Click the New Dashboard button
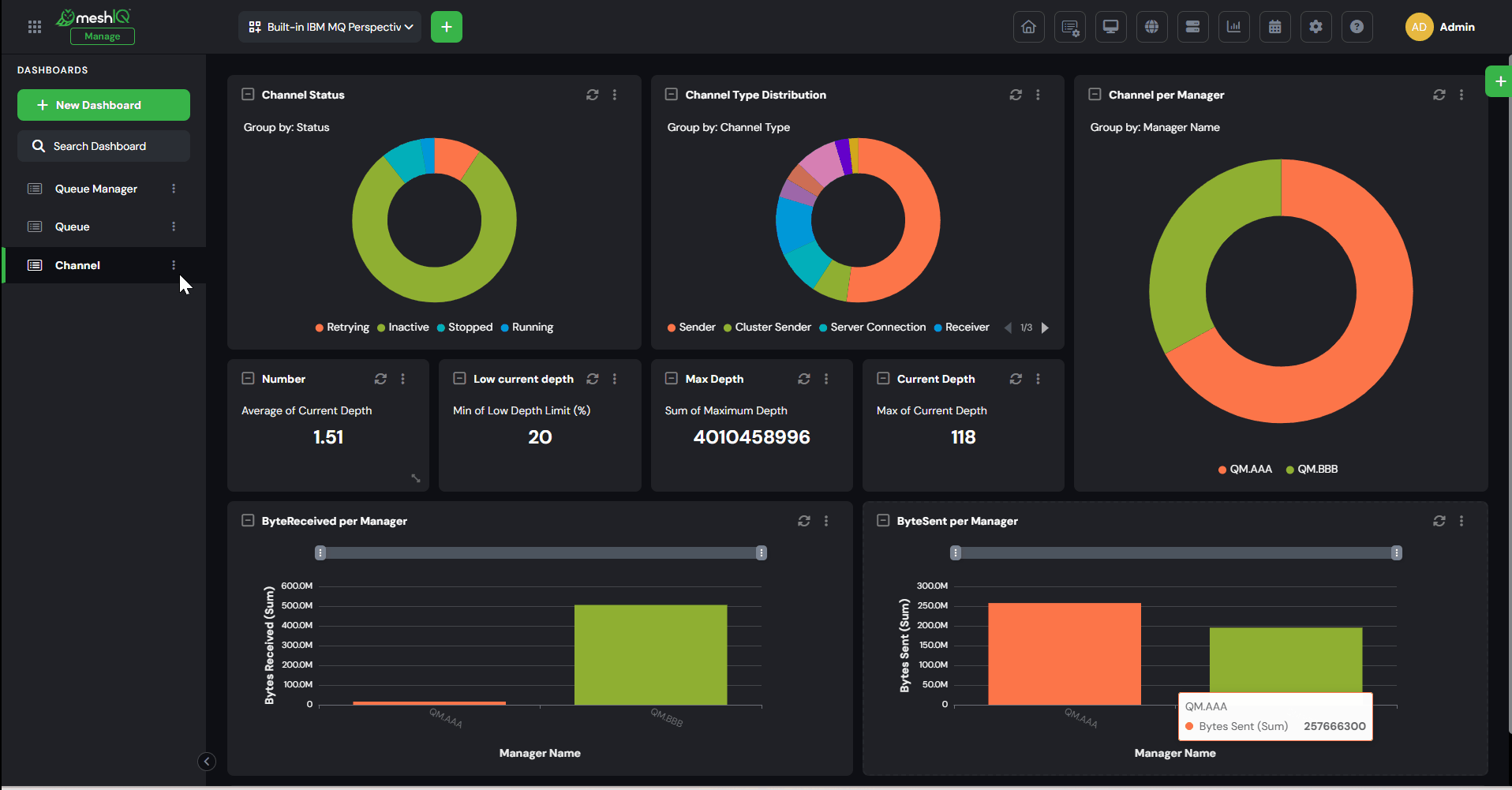Screen dimensions: 1512x790 (x=103, y=105)
